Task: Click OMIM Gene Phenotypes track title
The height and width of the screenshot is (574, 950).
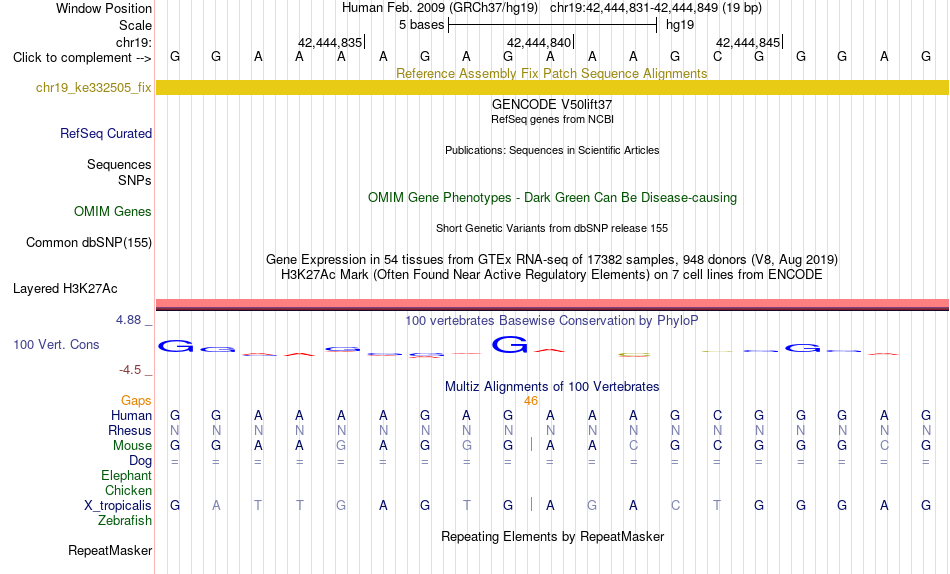Action: click(x=552, y=198)
